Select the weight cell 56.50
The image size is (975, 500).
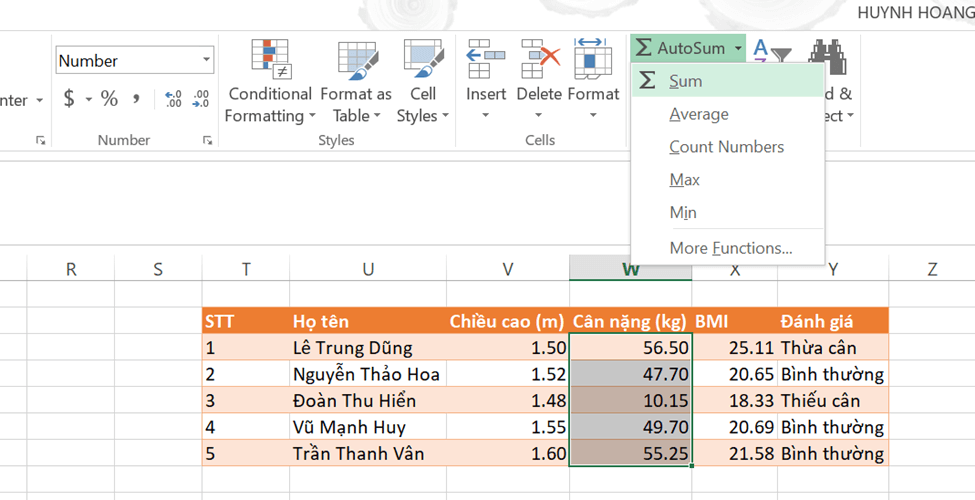pos(631,347)
